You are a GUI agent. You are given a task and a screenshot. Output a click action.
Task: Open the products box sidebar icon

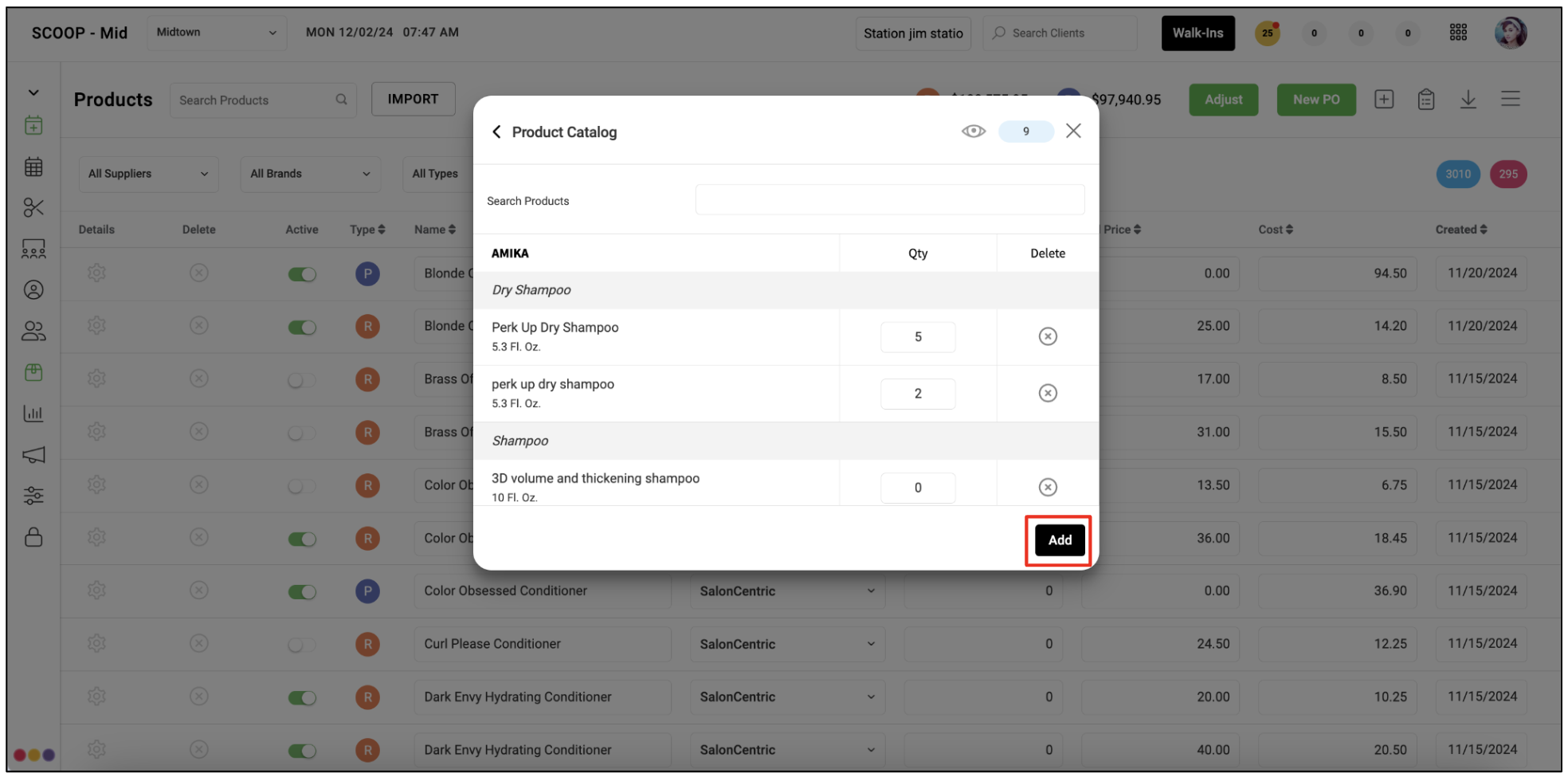33,372
